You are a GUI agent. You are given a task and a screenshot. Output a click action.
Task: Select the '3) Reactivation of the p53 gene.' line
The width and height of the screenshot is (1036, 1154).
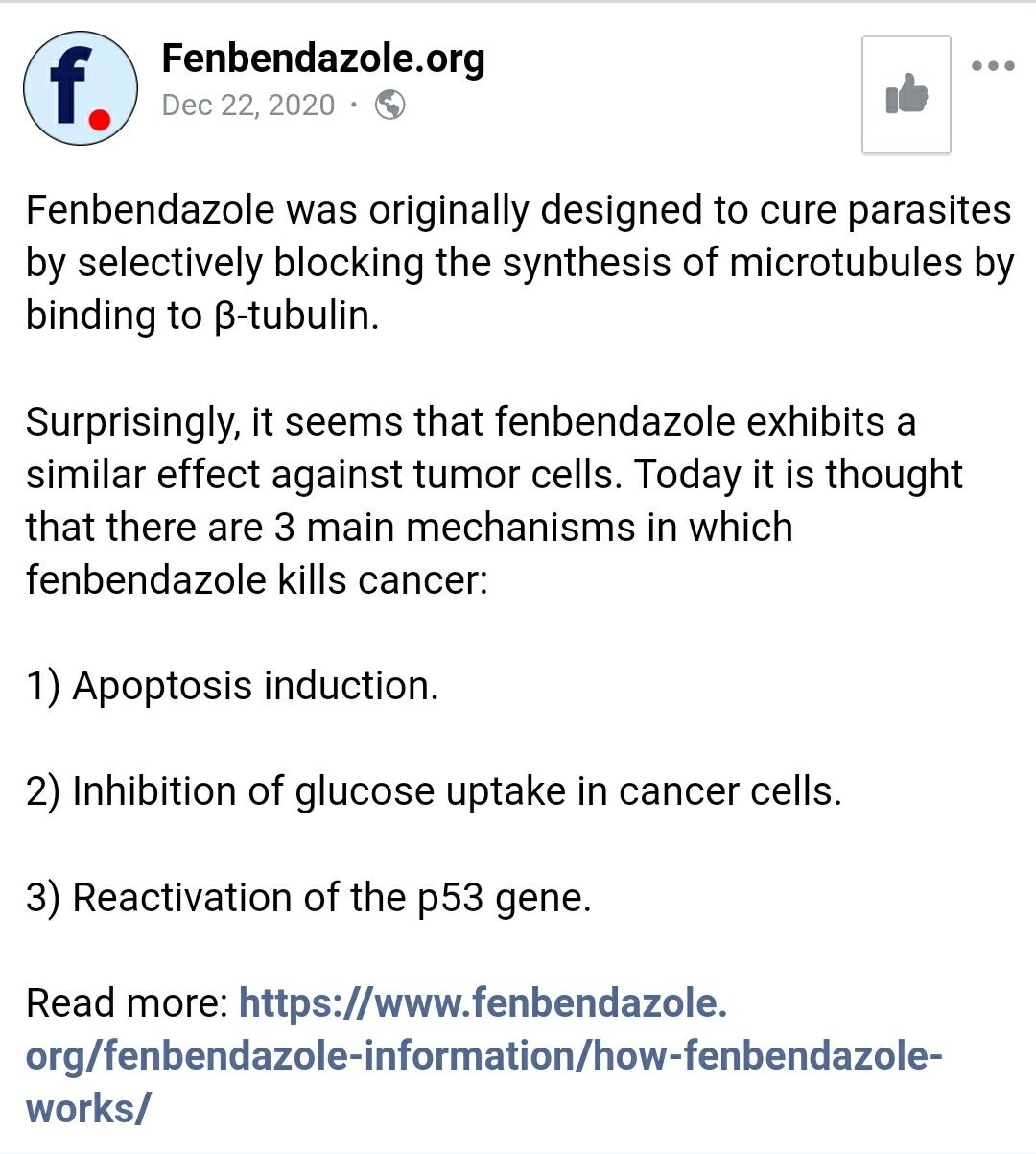coord(309,898)
